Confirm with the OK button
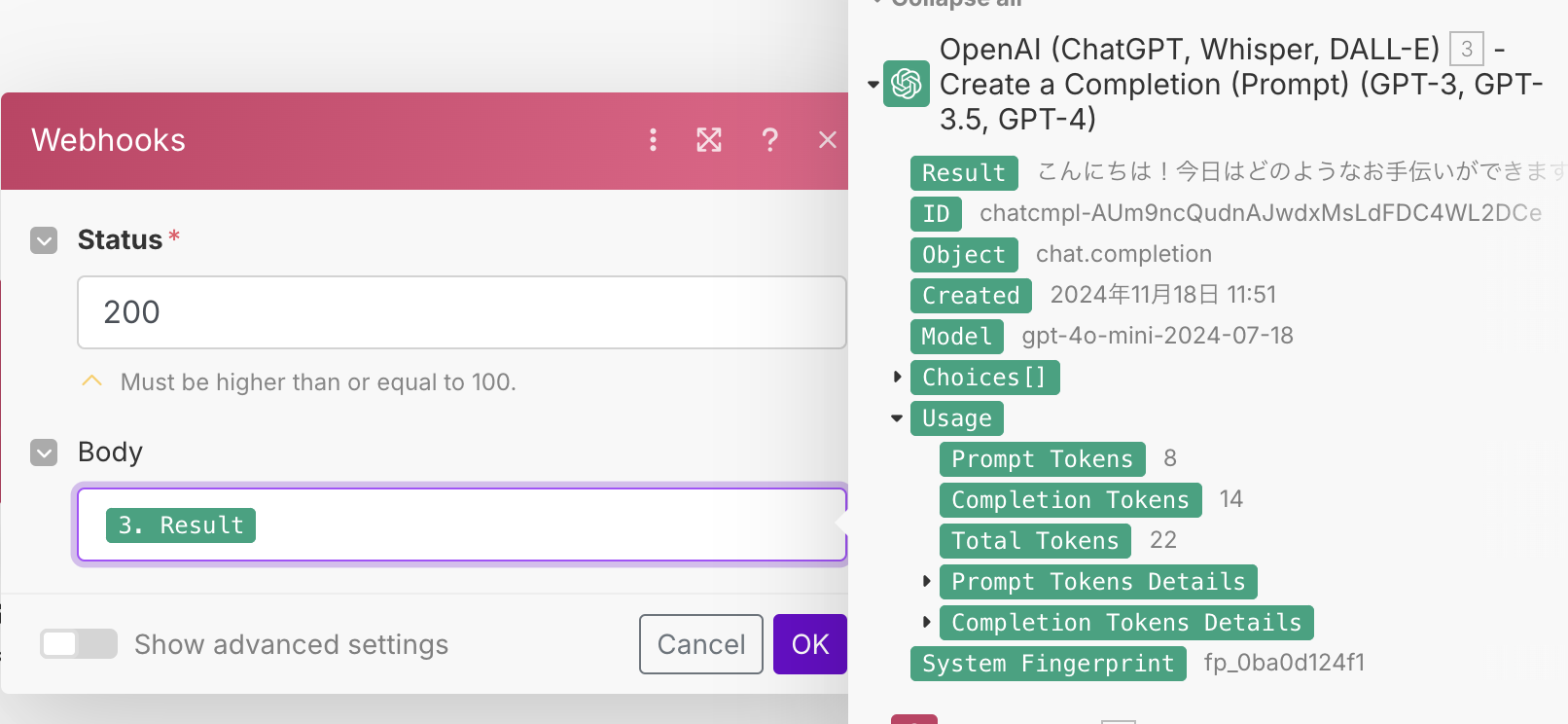Image resolution: width=1568 pixels, height=724 pixels. click(809, 644)
